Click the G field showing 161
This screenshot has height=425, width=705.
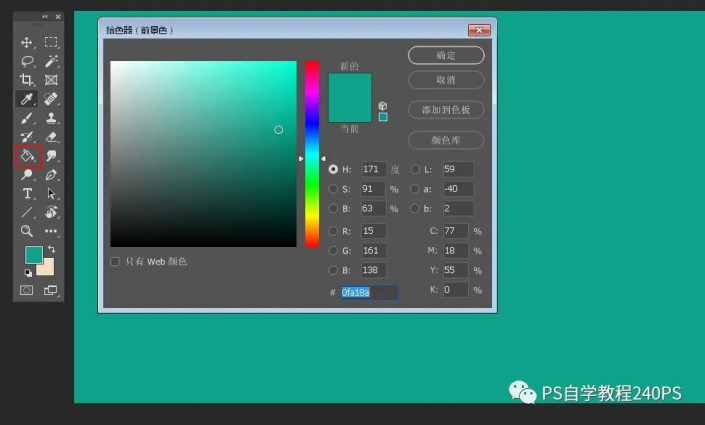pyautogui.click(x=374, y=251)
